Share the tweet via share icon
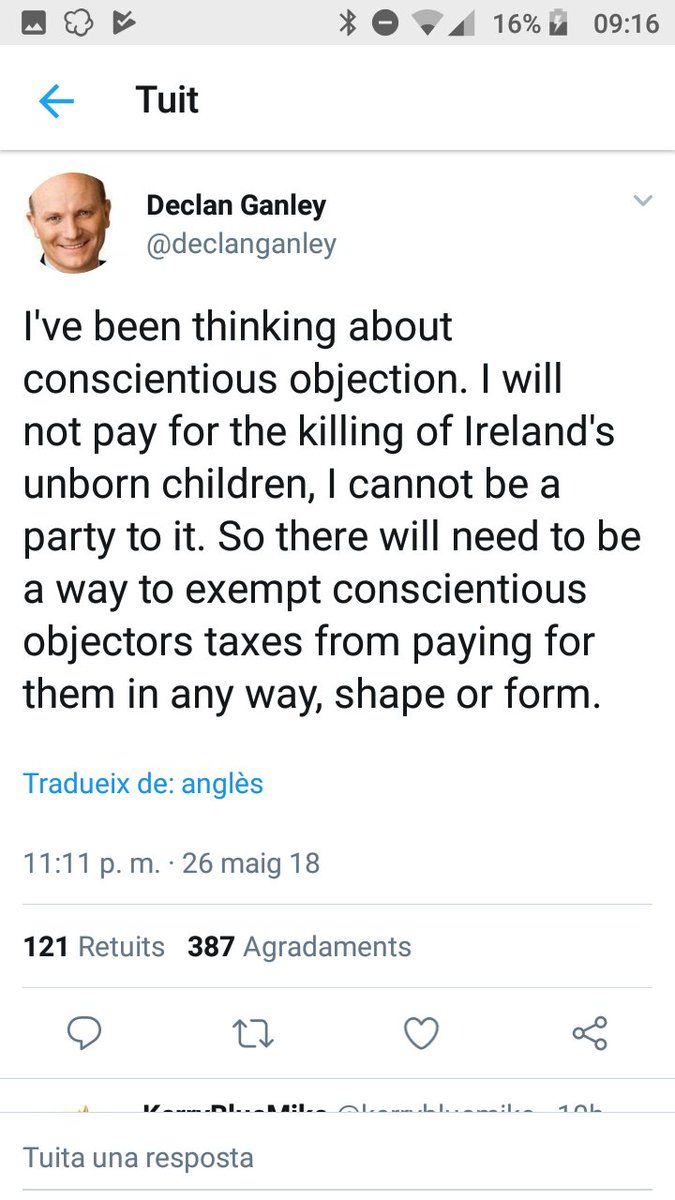 590,1033
